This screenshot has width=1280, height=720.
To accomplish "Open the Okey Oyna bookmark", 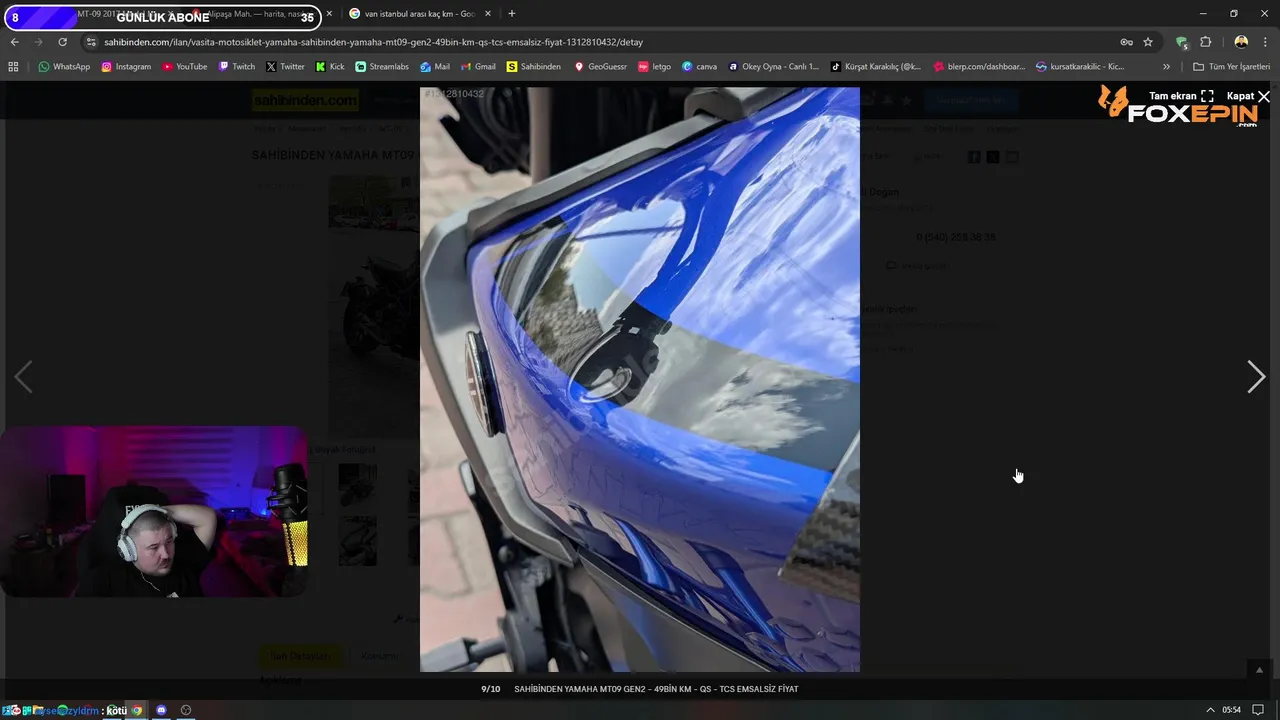I will pos(774,66).
